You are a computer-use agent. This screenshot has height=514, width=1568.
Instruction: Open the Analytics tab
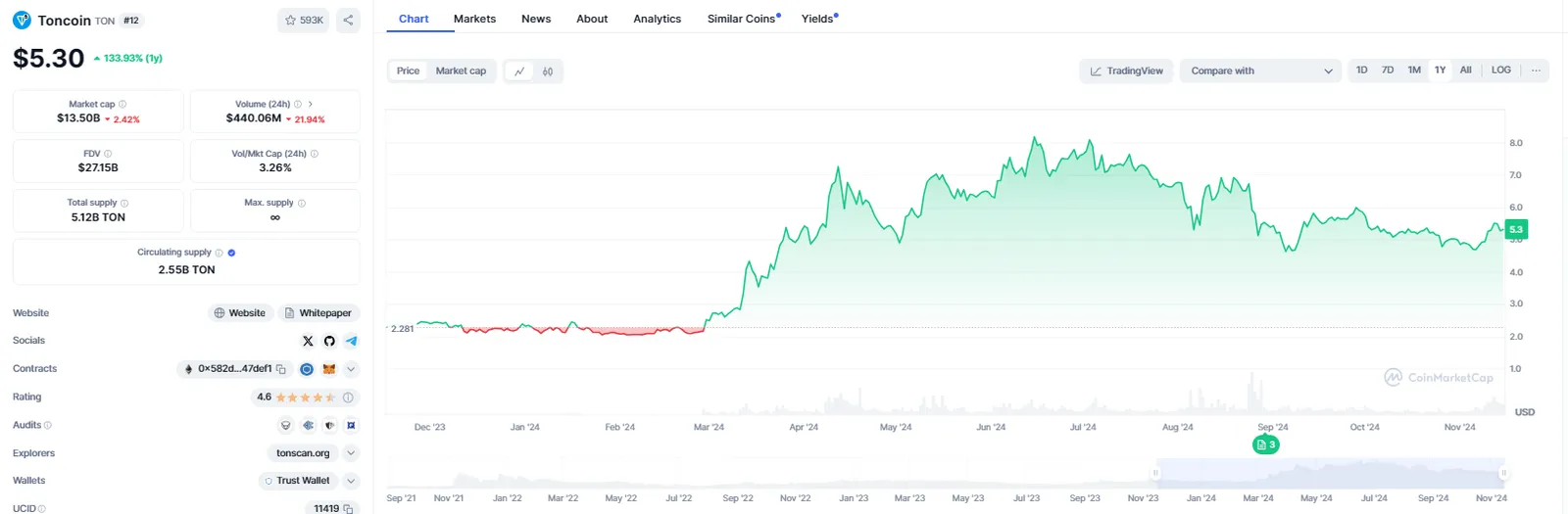tap(658, 19)
